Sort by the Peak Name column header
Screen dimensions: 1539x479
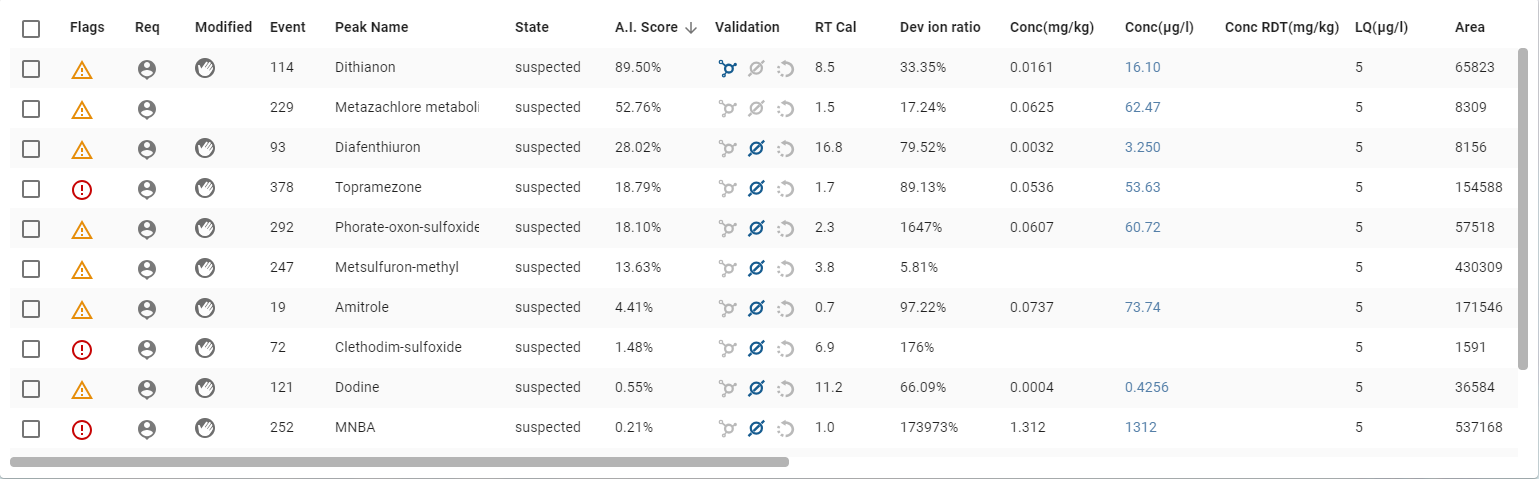tap(371, 28)
